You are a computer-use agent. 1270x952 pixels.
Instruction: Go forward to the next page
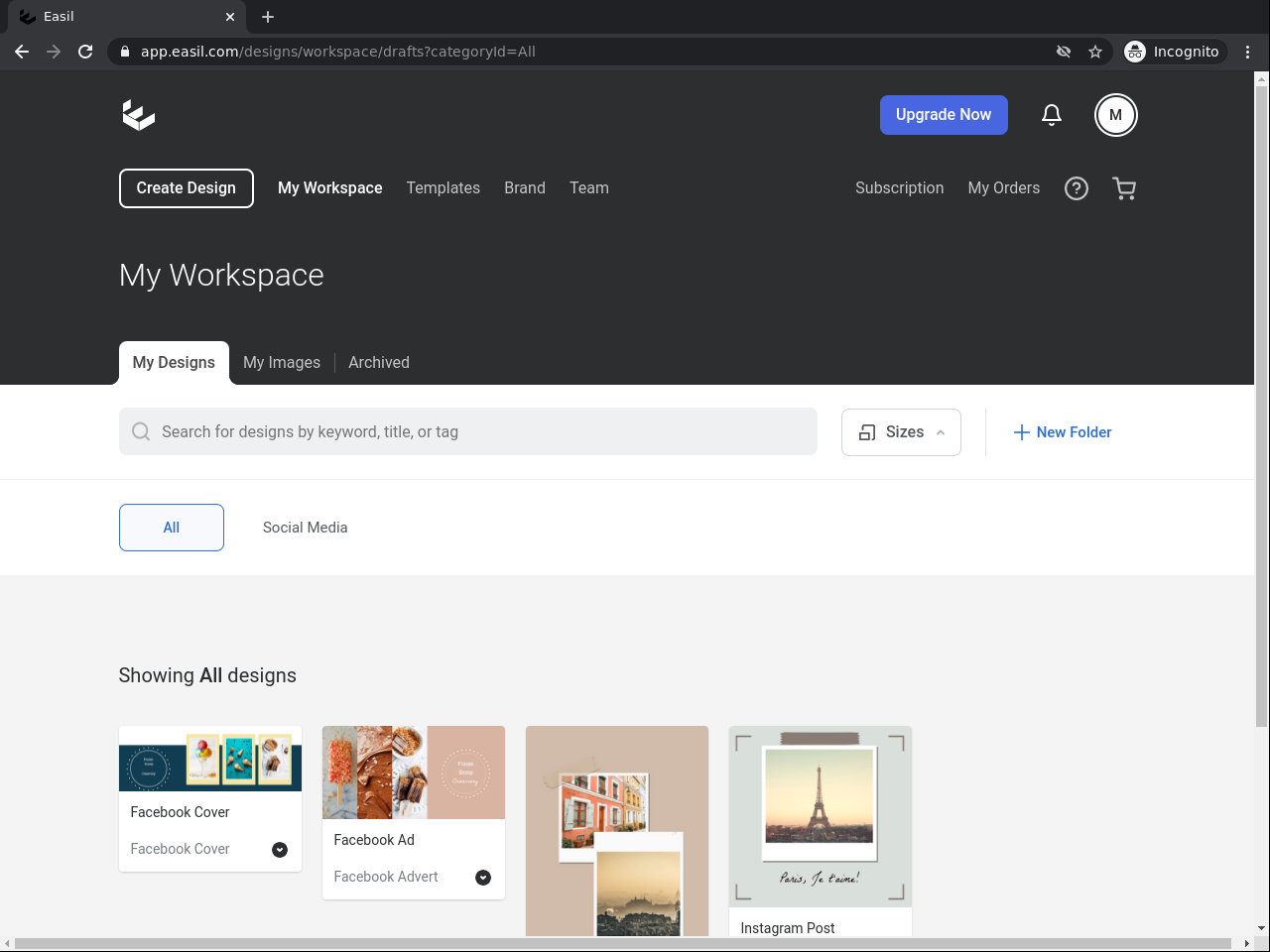click(54, 52)
